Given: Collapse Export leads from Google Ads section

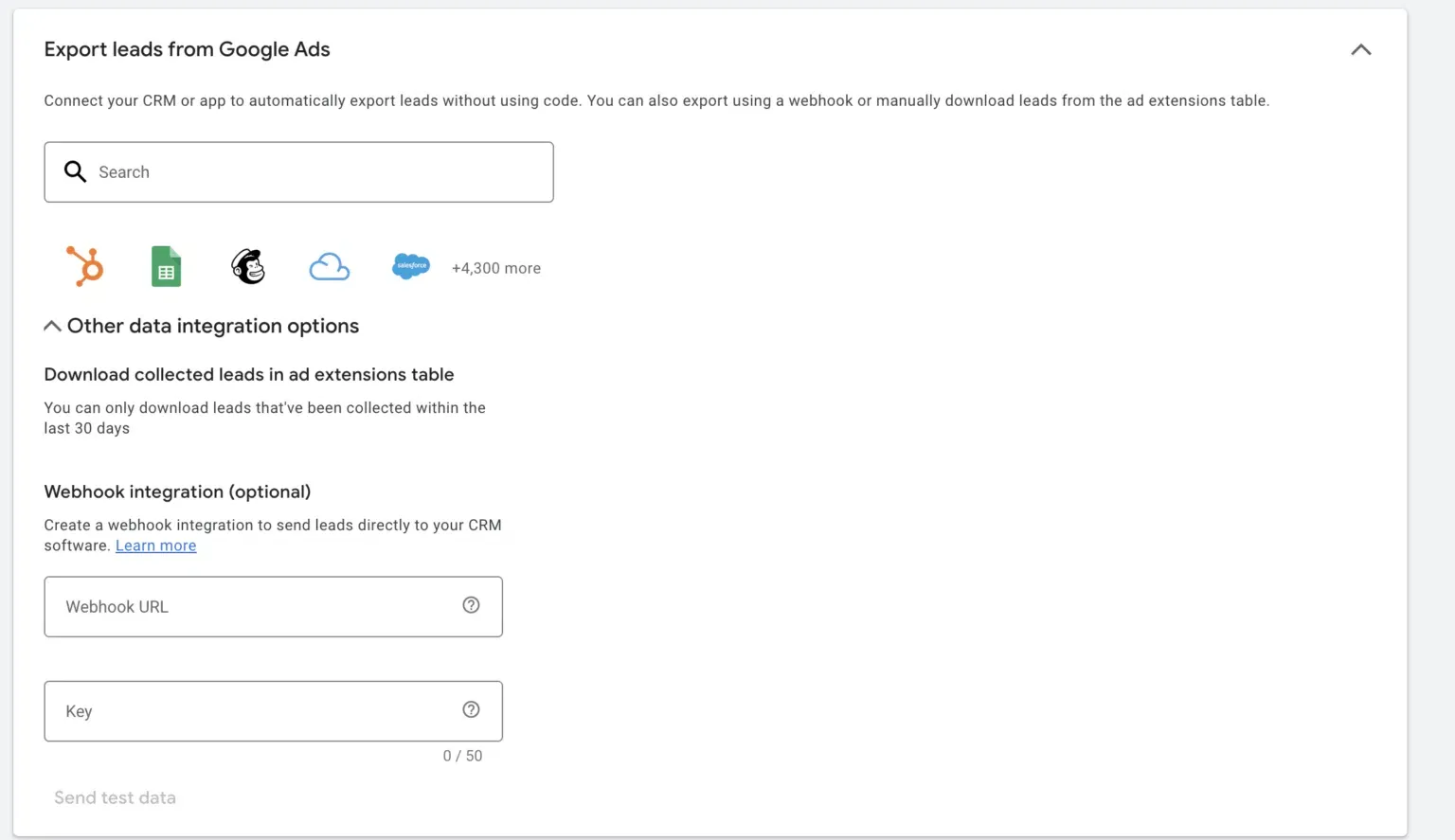Looking at the screenshot, I should point(1360,49).
